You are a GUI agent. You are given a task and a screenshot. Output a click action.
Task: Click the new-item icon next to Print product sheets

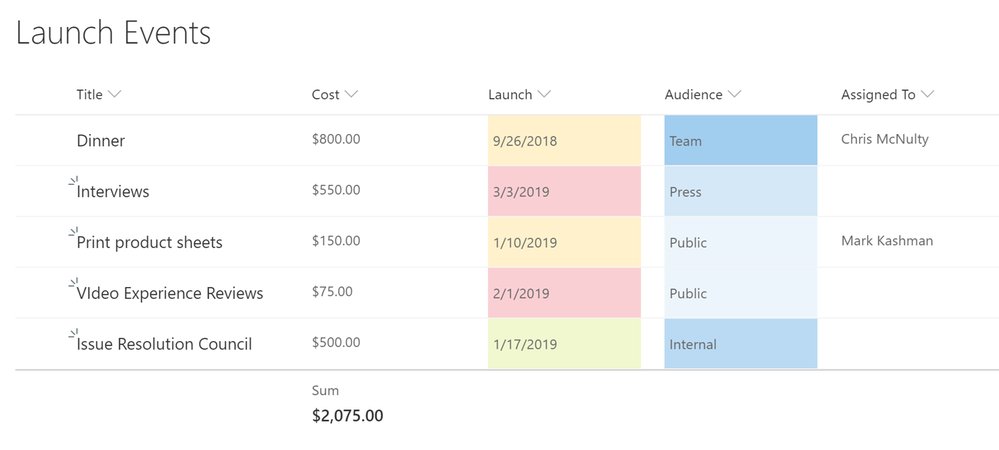(x=73, y=233)
